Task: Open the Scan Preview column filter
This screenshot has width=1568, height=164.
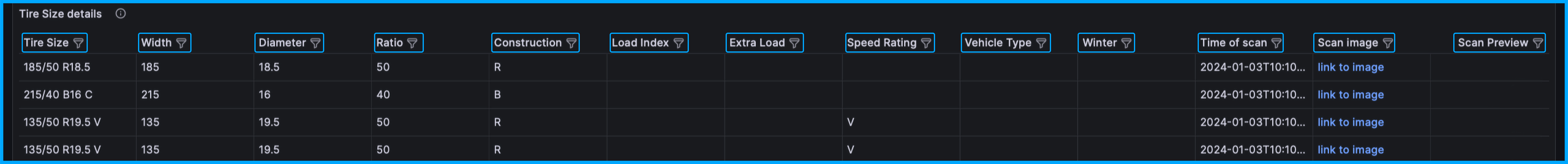Action: tap(1538, 43)
